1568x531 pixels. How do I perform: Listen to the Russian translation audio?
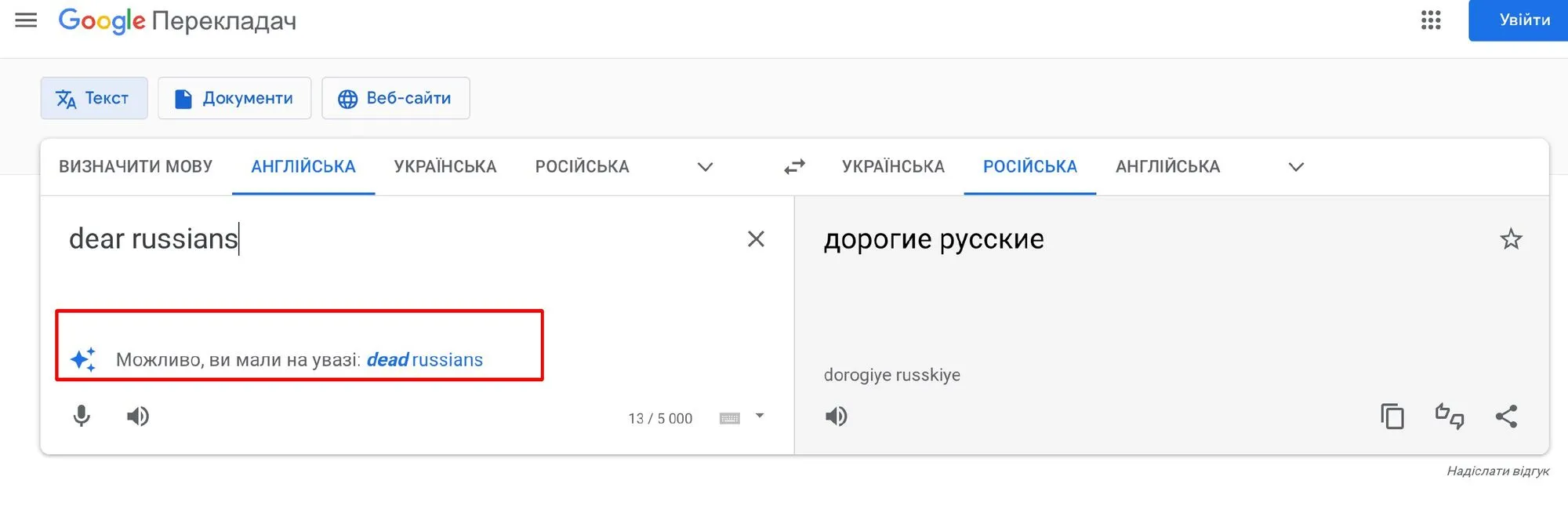point(837,416)
